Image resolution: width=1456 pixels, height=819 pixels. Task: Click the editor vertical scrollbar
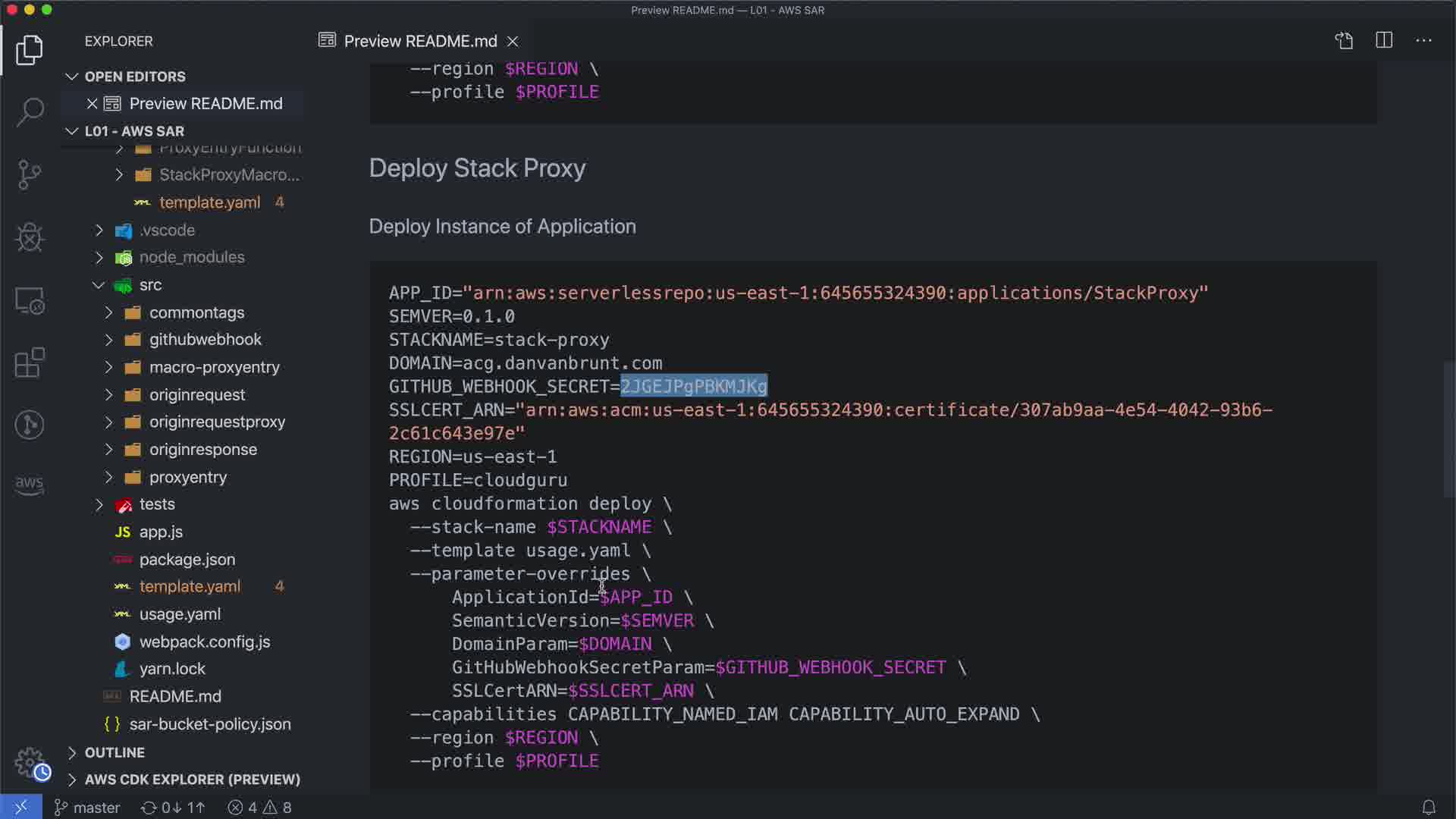[x=1449, y=428]
